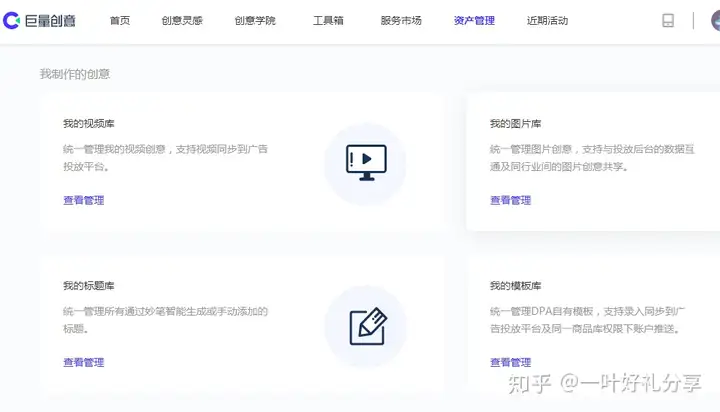Click the 我制作的创意 section heading
The height and width of the screenshot is (412, 720).
click(x=75, y=74)
